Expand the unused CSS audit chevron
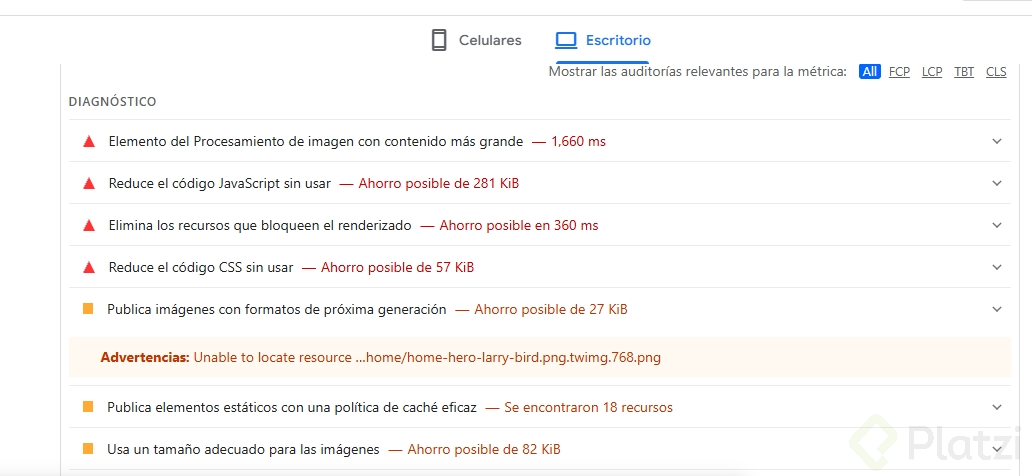 [996, 268]
